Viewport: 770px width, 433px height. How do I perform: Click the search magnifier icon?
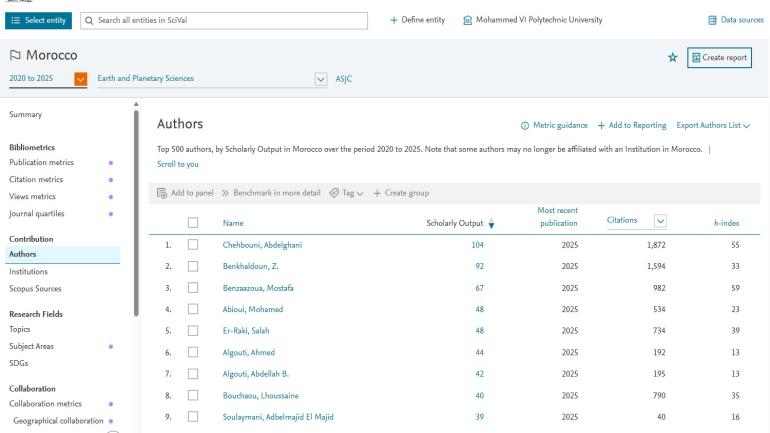tap(90, 21)
